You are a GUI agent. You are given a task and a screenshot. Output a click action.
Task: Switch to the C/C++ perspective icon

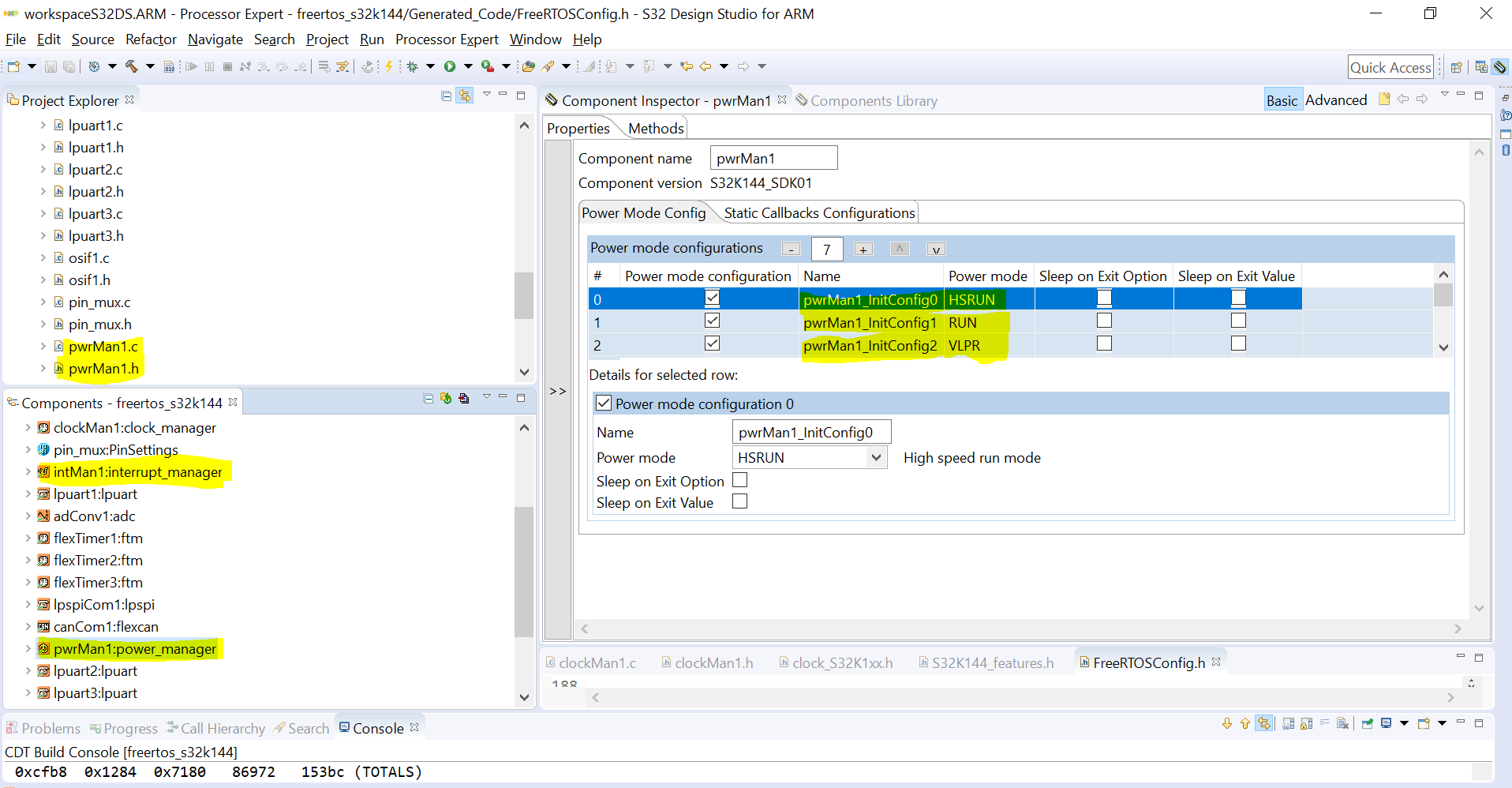point(1481,67)
